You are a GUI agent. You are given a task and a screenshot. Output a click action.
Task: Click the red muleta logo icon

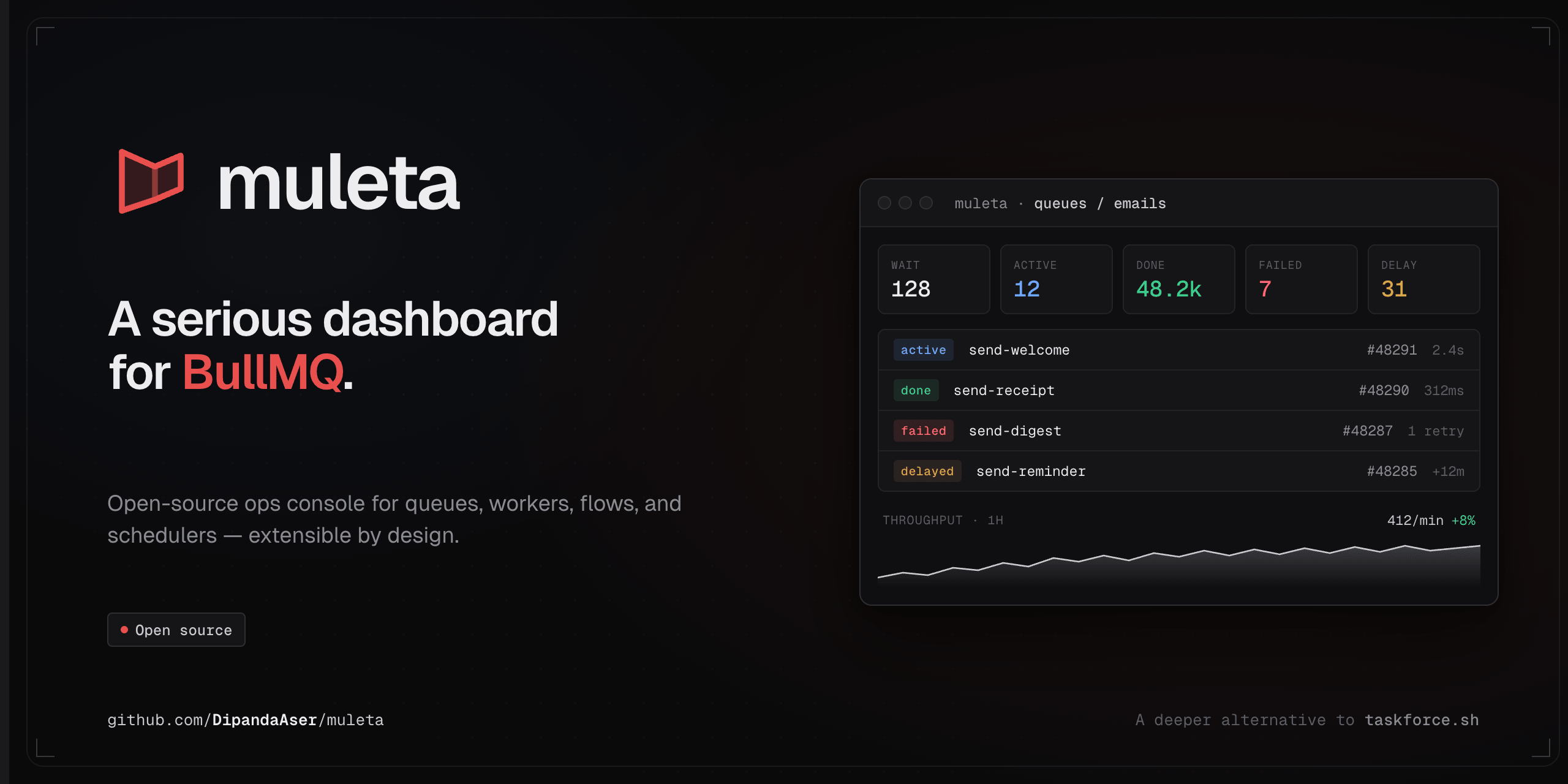click(151, 181)
